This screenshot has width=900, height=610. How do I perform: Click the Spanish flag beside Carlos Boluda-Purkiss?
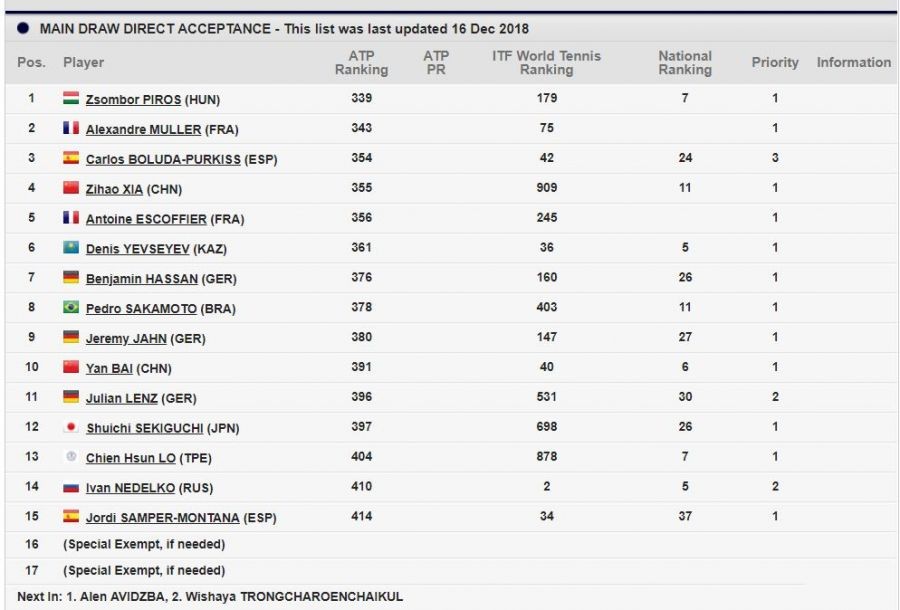point(71,158)
